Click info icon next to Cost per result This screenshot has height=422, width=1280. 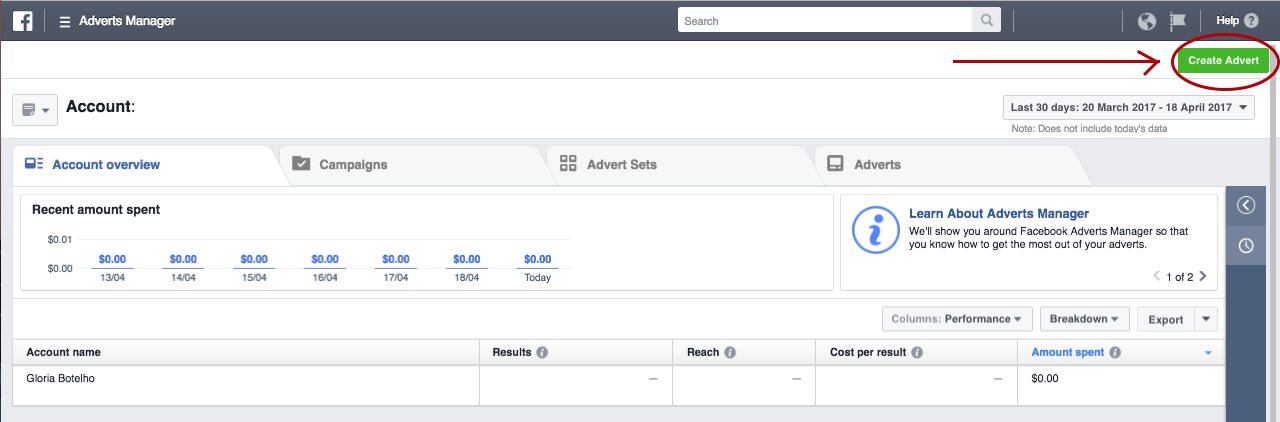pyautogui.click(x=917, y=352)
